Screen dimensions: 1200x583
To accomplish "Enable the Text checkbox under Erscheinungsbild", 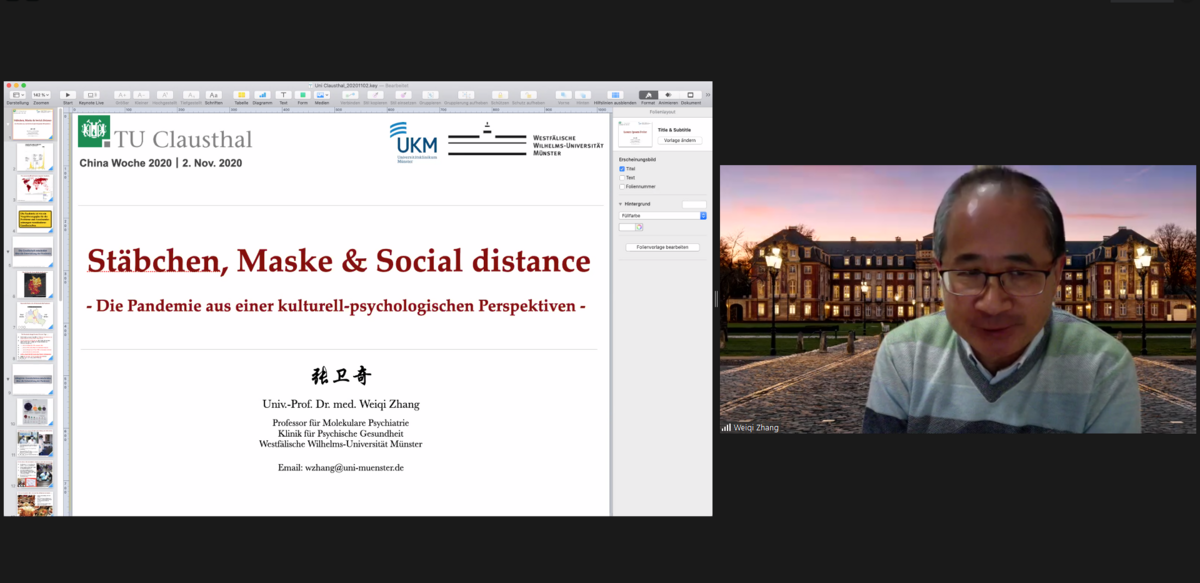I will [x=622, y=178].
